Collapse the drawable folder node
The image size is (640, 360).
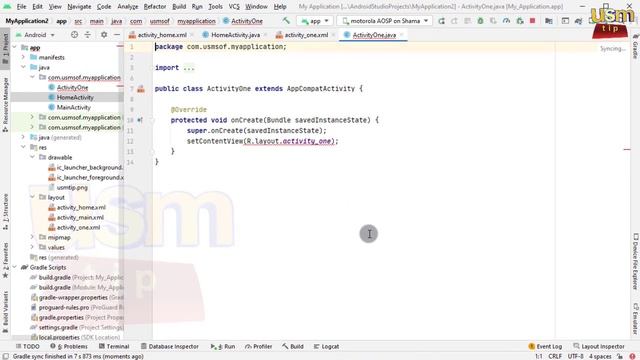click(33, 157)
